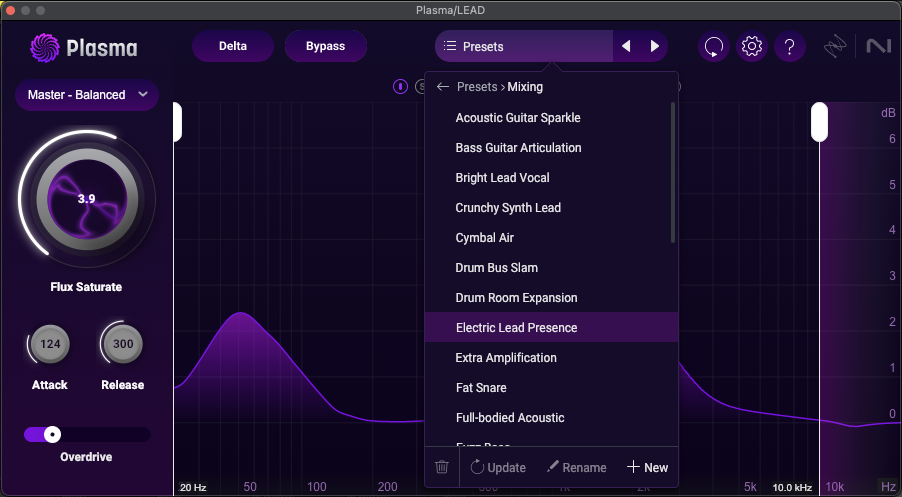Select the Full-bodied Acoustic preset

point(551,418)
